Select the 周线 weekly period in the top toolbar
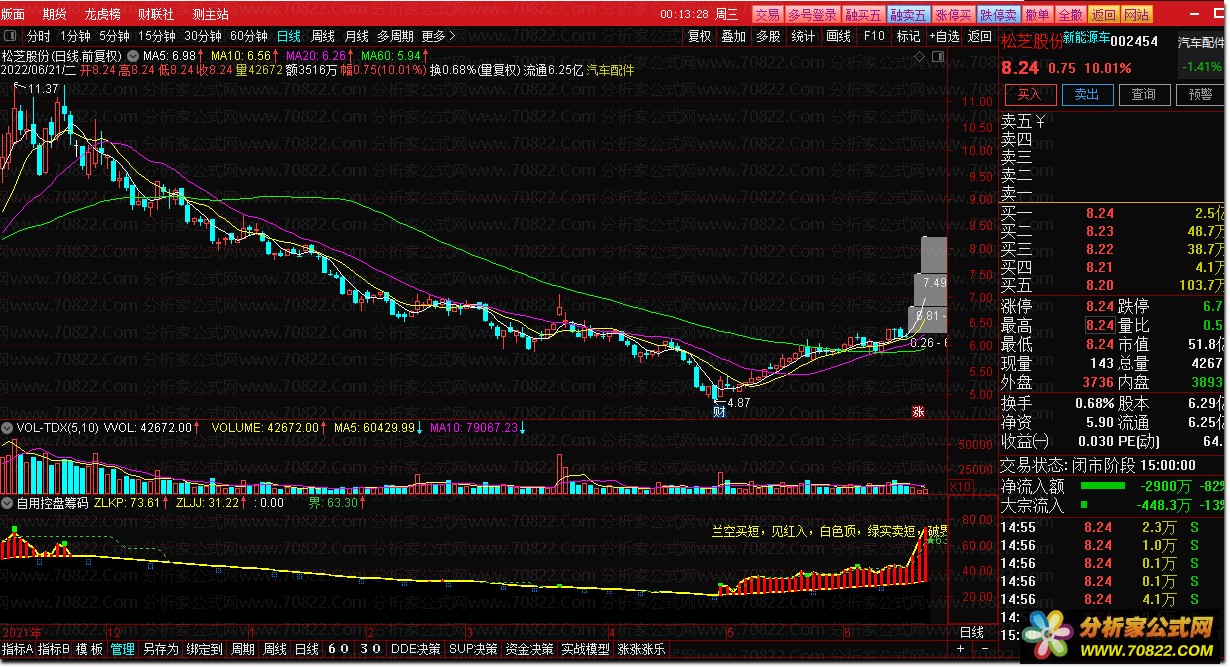 (323, 36)
